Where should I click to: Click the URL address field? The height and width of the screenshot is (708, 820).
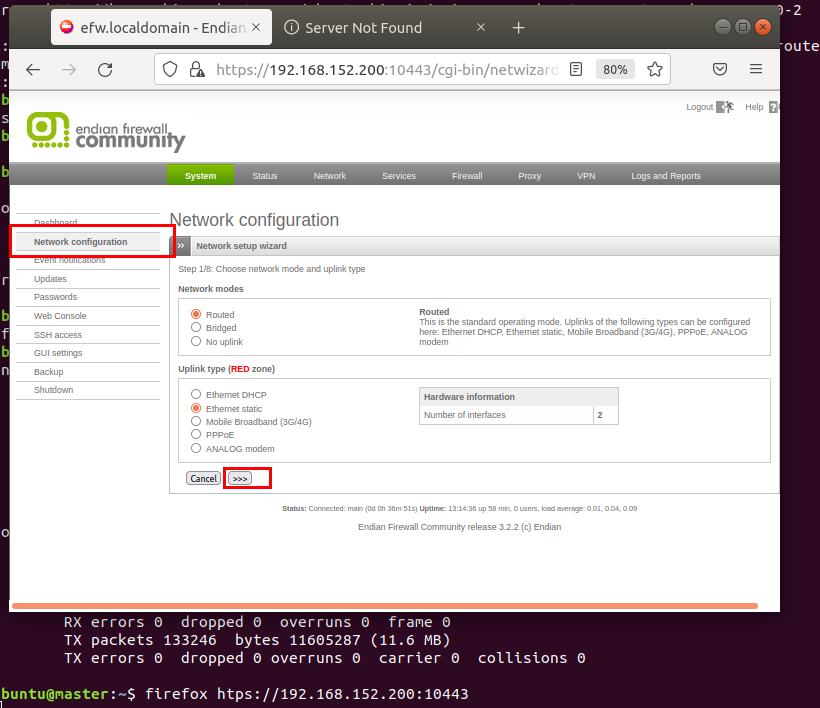pyautogui.click(x=386, y=70)
